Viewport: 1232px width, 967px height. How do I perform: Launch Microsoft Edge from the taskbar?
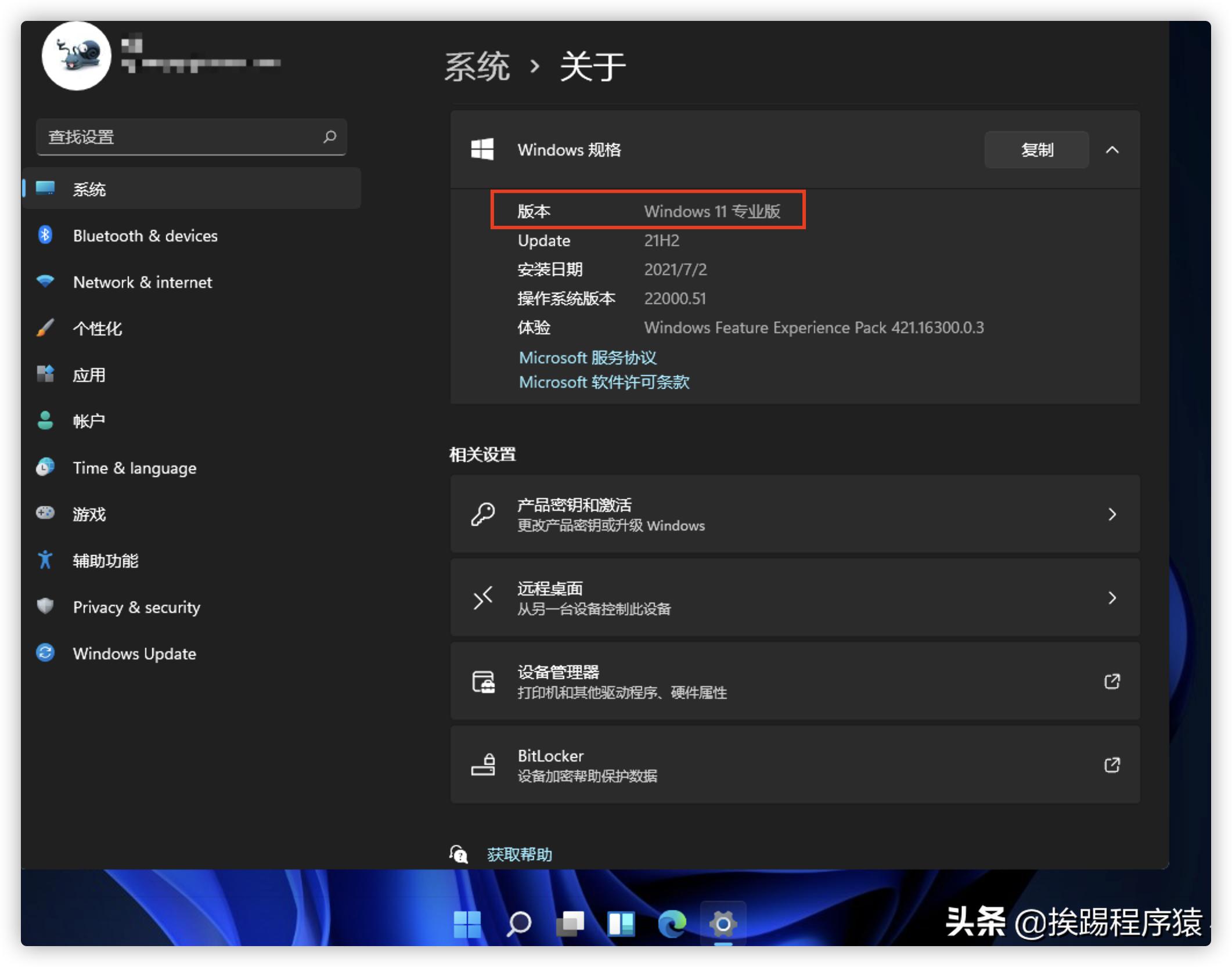coord(672,923)
